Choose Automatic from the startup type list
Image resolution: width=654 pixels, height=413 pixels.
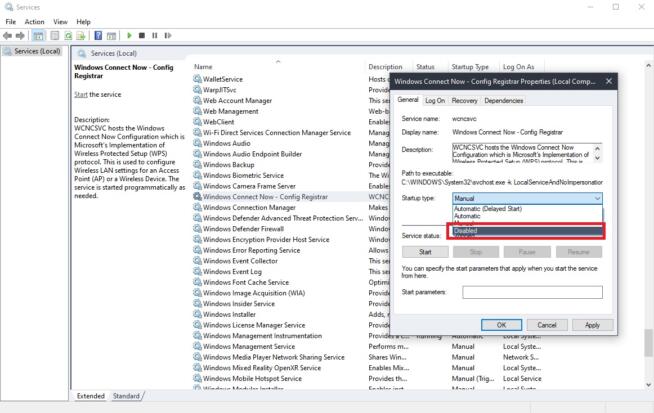(467, 216)
